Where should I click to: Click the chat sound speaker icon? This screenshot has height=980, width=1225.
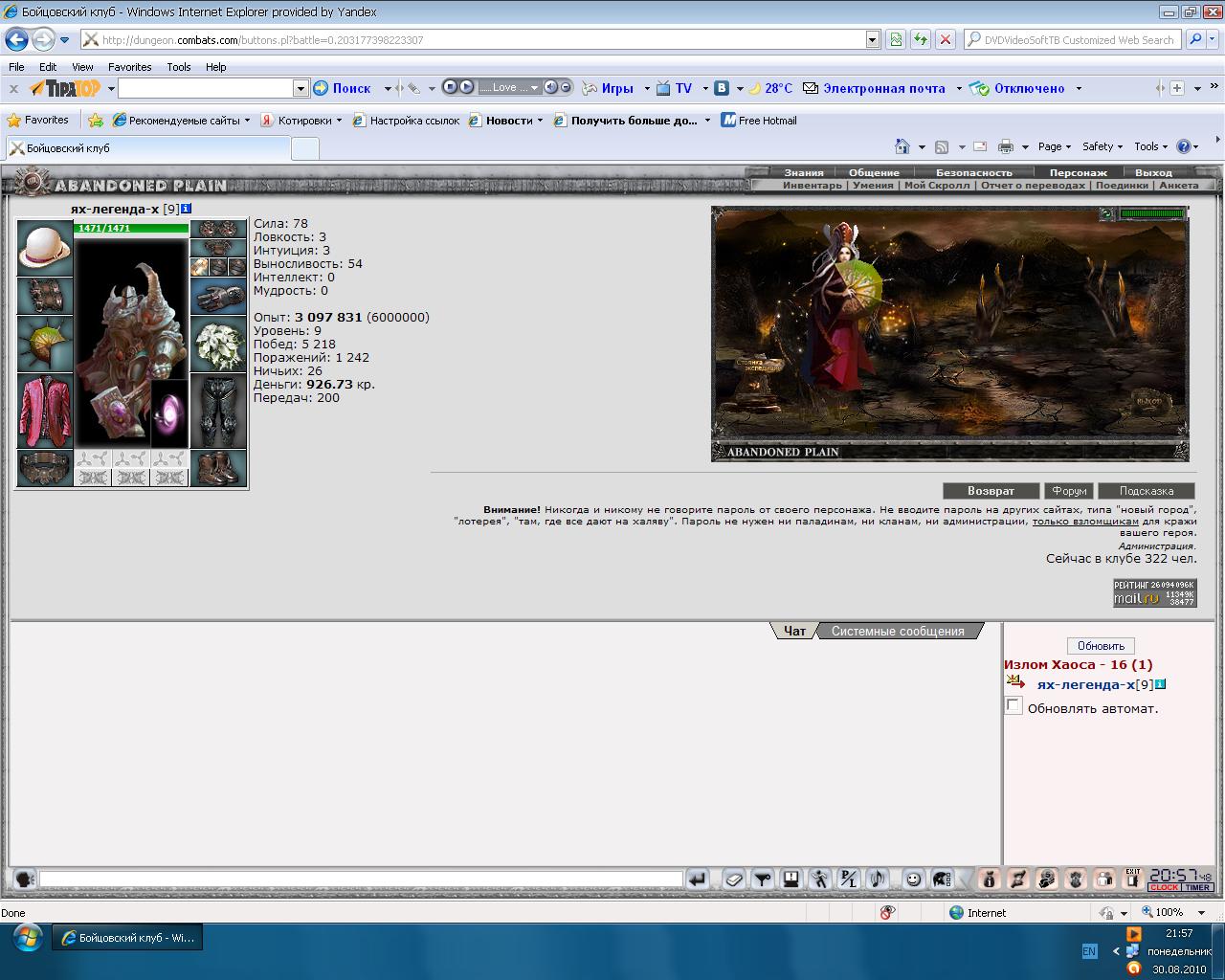pos(878,879)
